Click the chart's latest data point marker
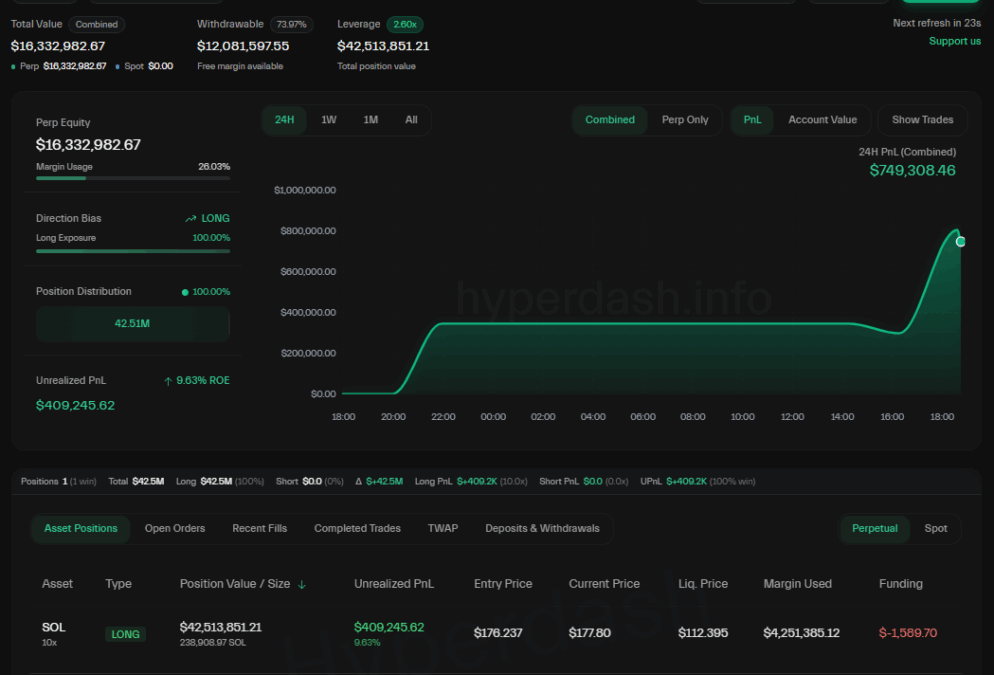The height and width of the screenshot is (675, 994). coord(960,241)
